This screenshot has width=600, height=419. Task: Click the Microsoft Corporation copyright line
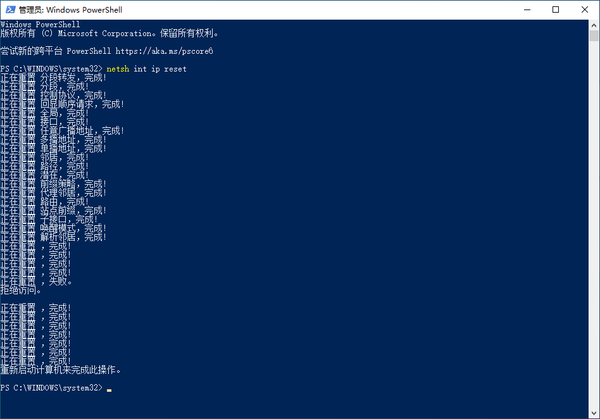coord(109,33)
